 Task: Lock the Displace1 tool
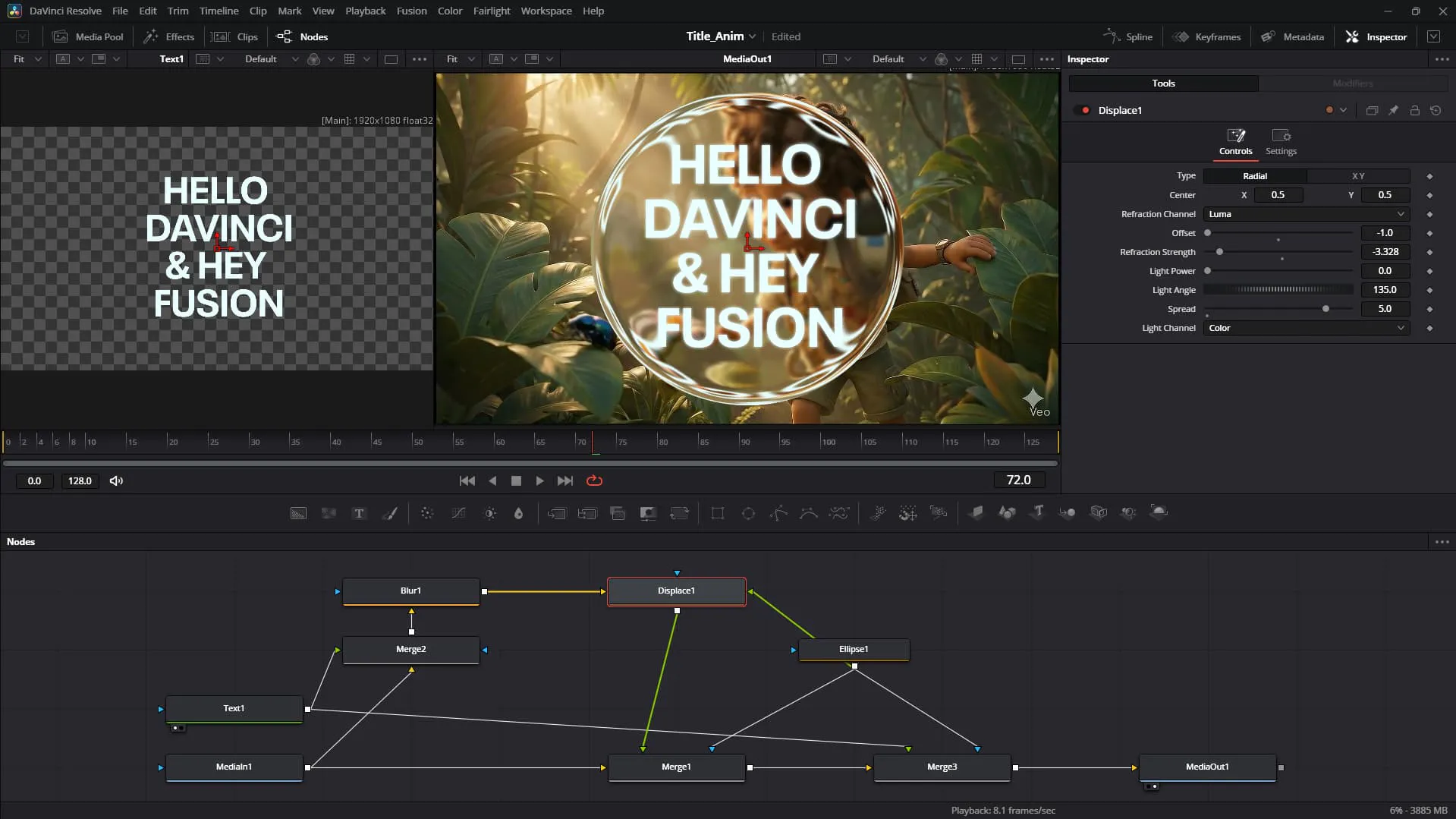click(x=1414, y=111)
